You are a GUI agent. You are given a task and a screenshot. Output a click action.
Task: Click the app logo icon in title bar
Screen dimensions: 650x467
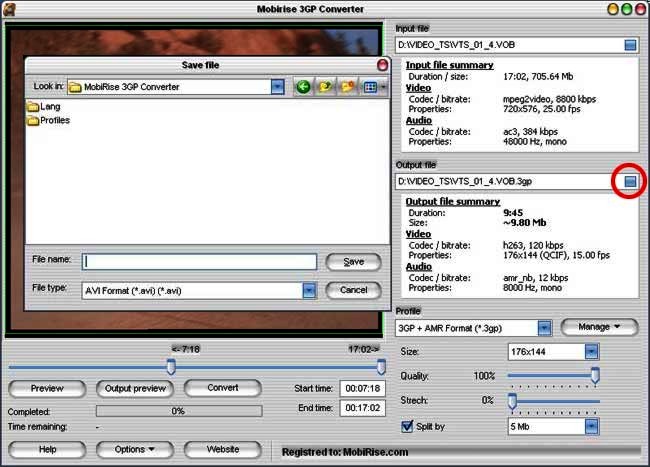tap(9, 9)
